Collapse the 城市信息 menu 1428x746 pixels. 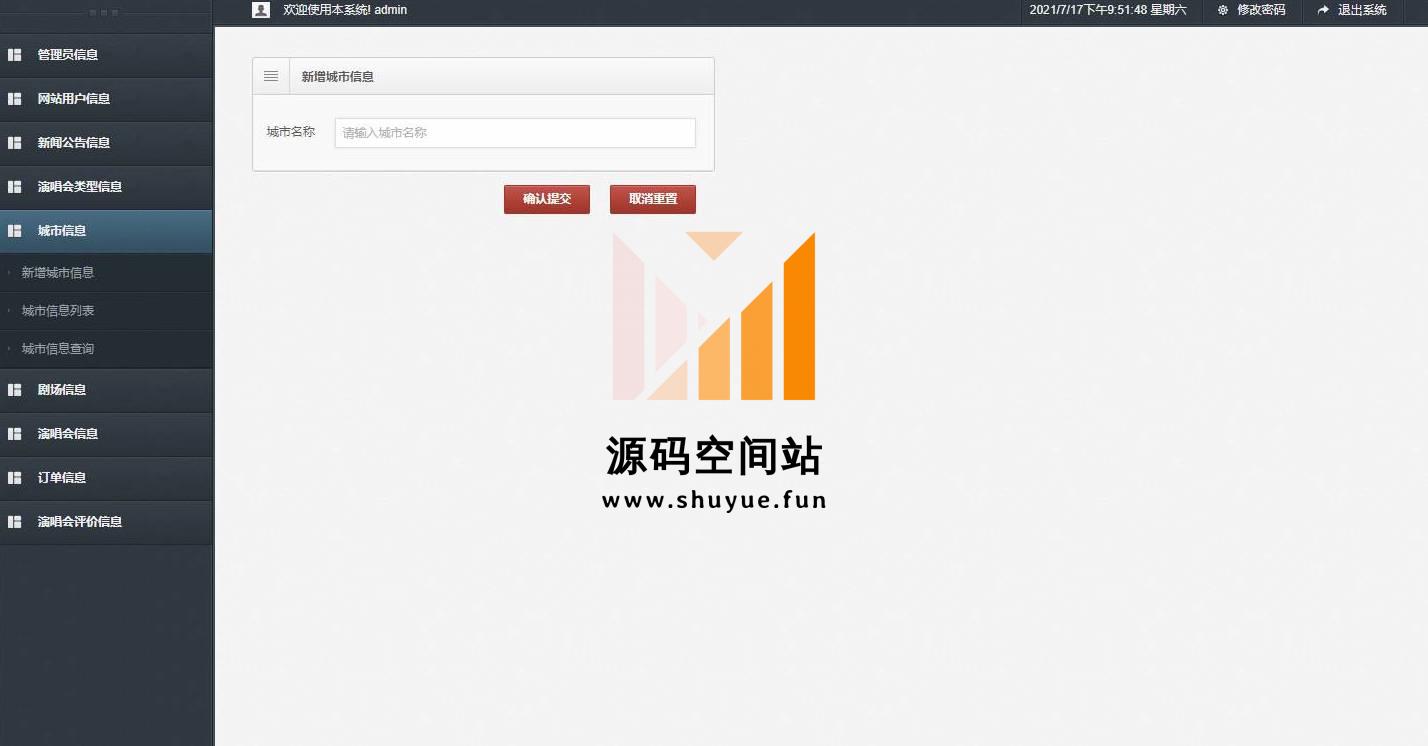[x=106, y=231]
